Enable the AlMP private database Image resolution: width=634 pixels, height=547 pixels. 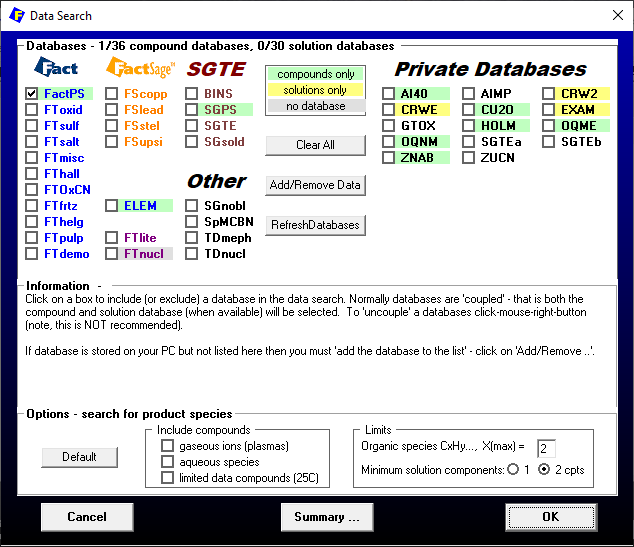tap(469, 94)
